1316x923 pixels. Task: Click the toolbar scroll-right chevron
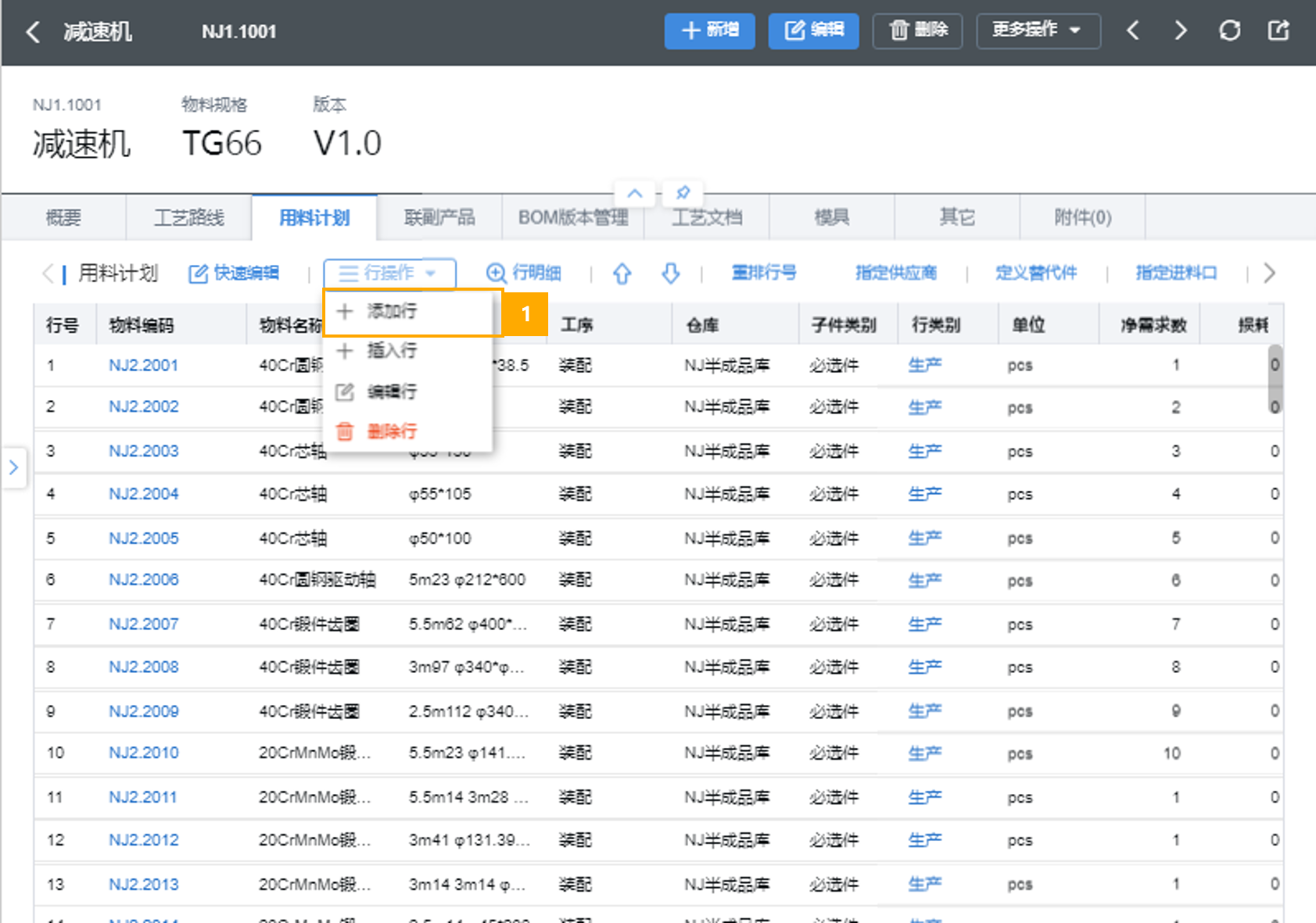(1269, 273)
